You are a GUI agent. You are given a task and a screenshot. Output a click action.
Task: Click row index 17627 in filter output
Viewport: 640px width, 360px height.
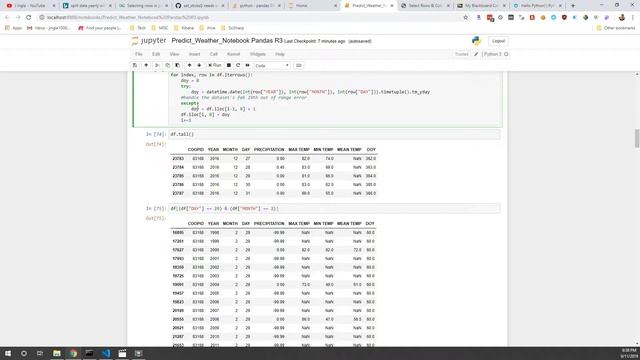tap(178, 250)
